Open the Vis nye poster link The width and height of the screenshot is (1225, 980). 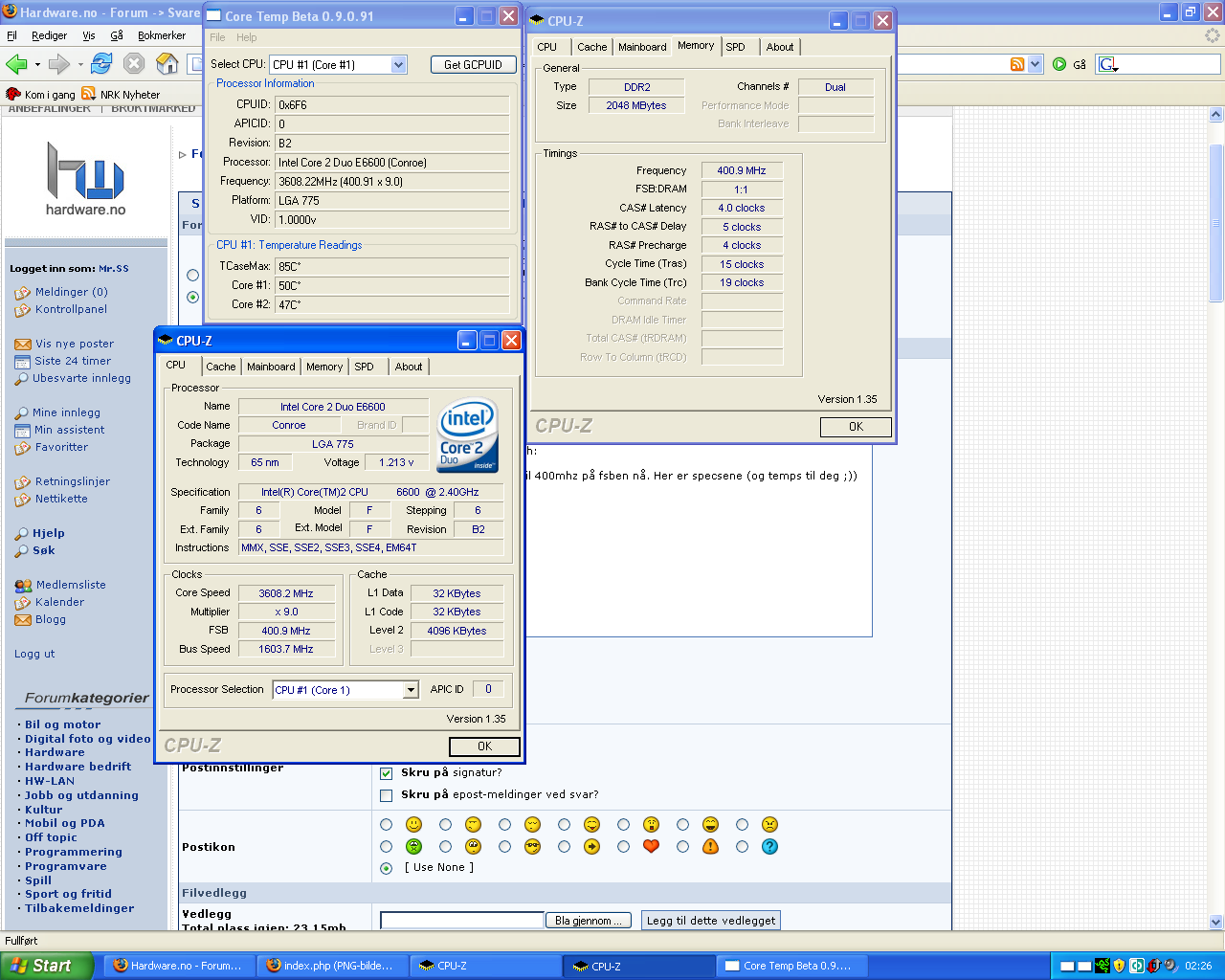point(75,344)
